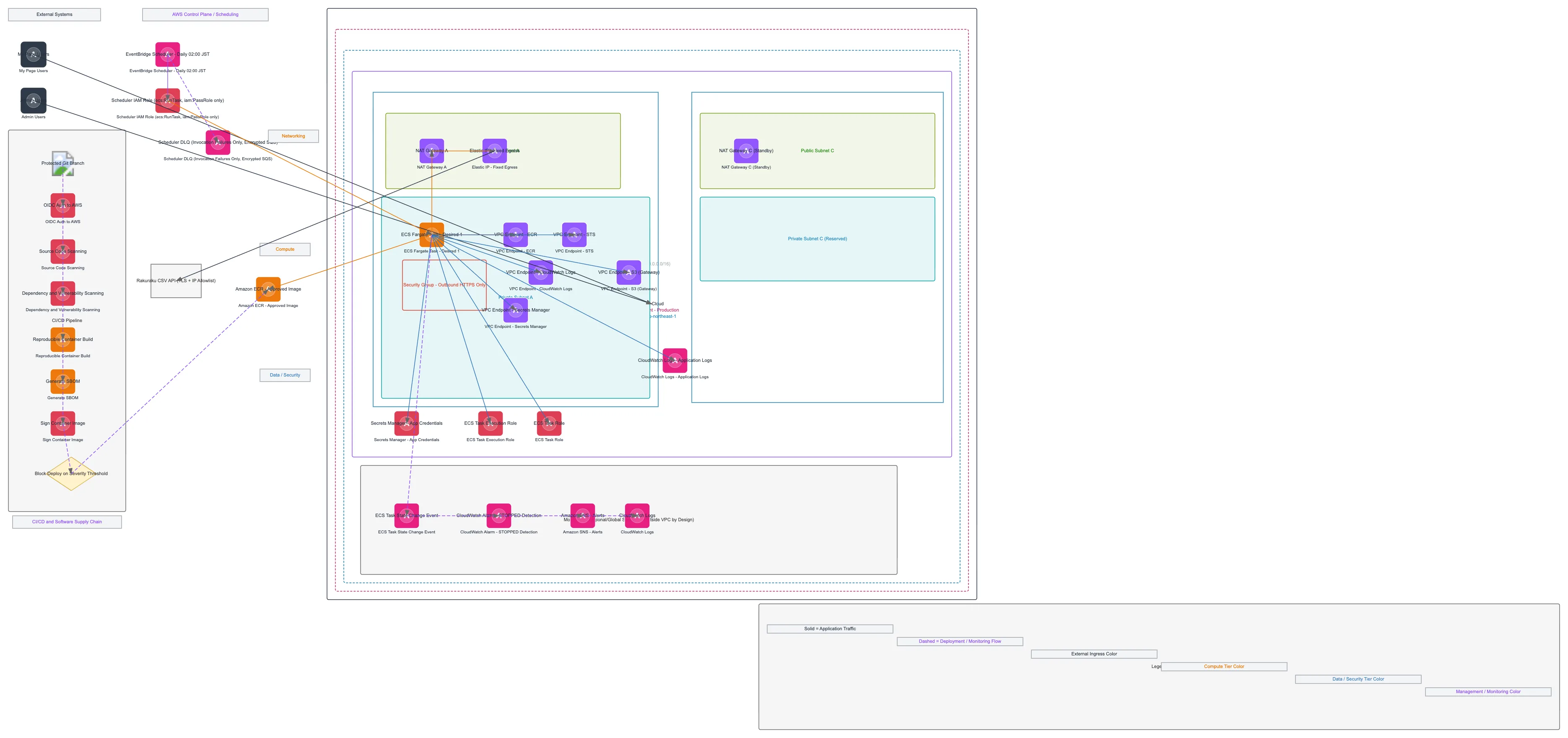Click the monitoring CloudWatch Logs icon

(x=637, y=516)
